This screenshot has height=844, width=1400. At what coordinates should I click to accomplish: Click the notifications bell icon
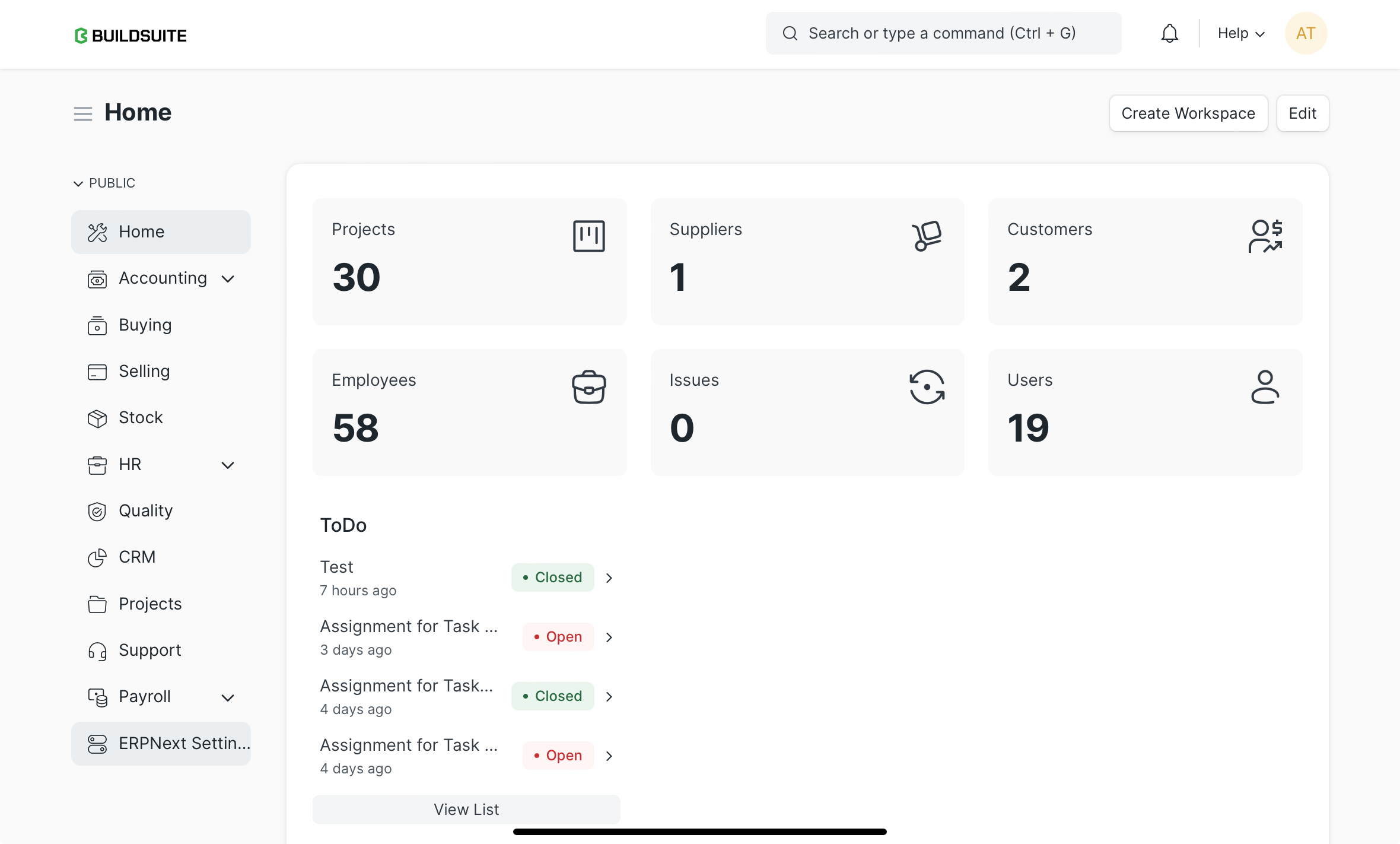pos(1169,33)
